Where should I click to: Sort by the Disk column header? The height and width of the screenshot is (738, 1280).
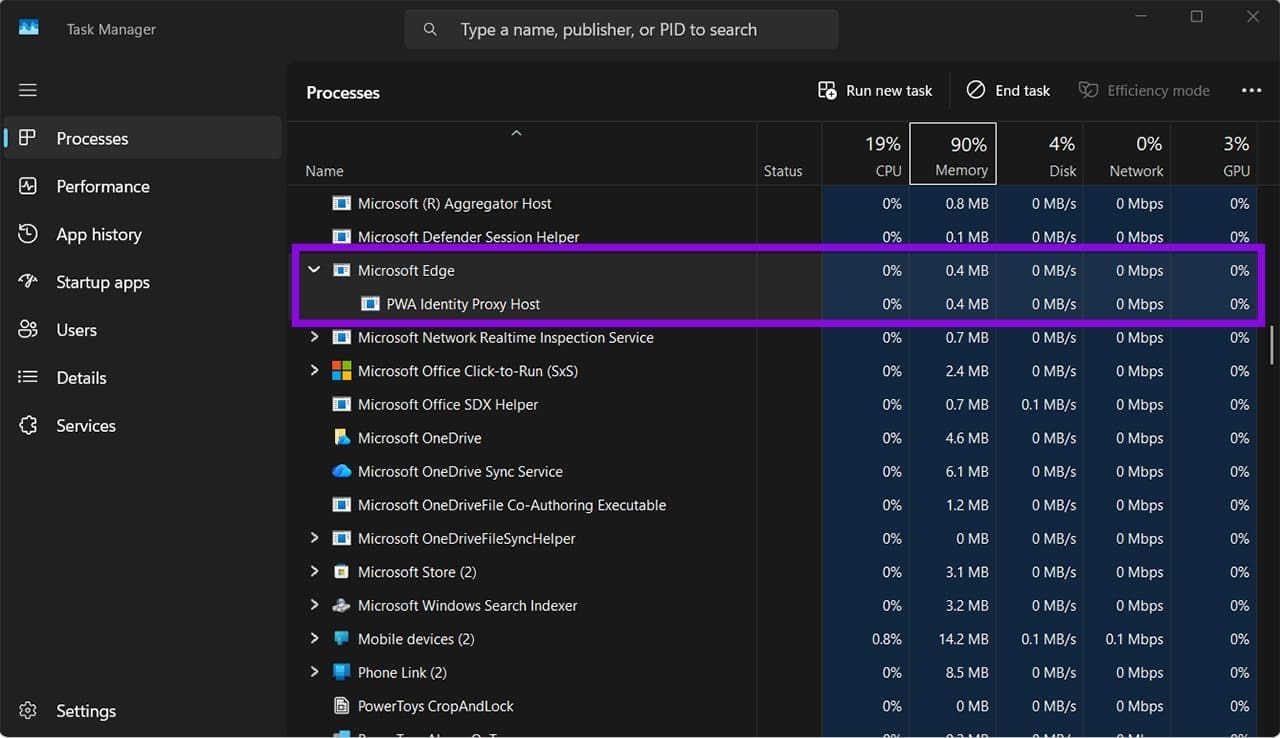click(1040, 154)
